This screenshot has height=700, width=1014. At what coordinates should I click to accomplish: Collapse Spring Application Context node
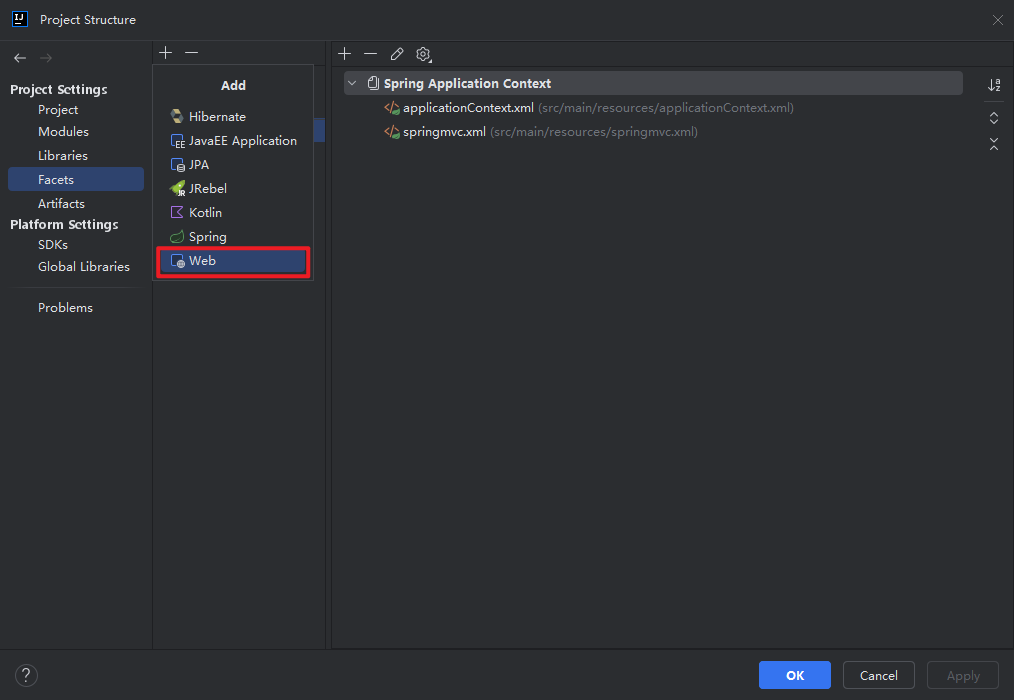[x=352, y=83]
